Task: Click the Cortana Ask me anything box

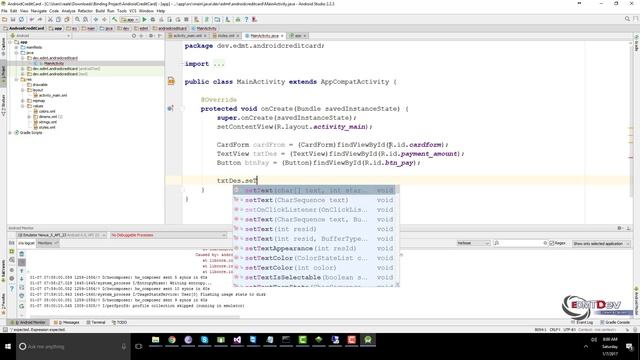Action: point(73,347)
